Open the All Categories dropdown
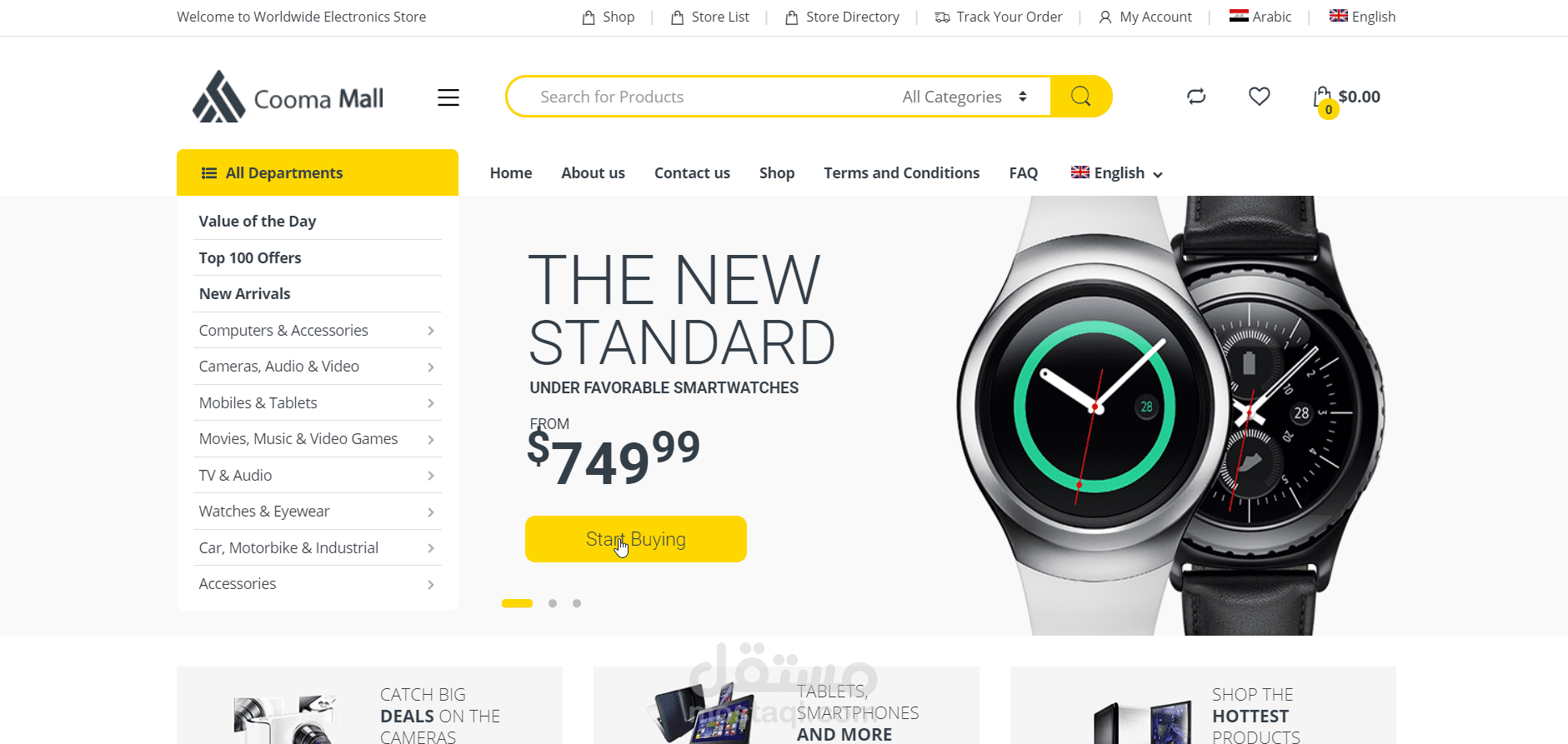Viewport: 1568px width, 744px height. click(964, 97)
